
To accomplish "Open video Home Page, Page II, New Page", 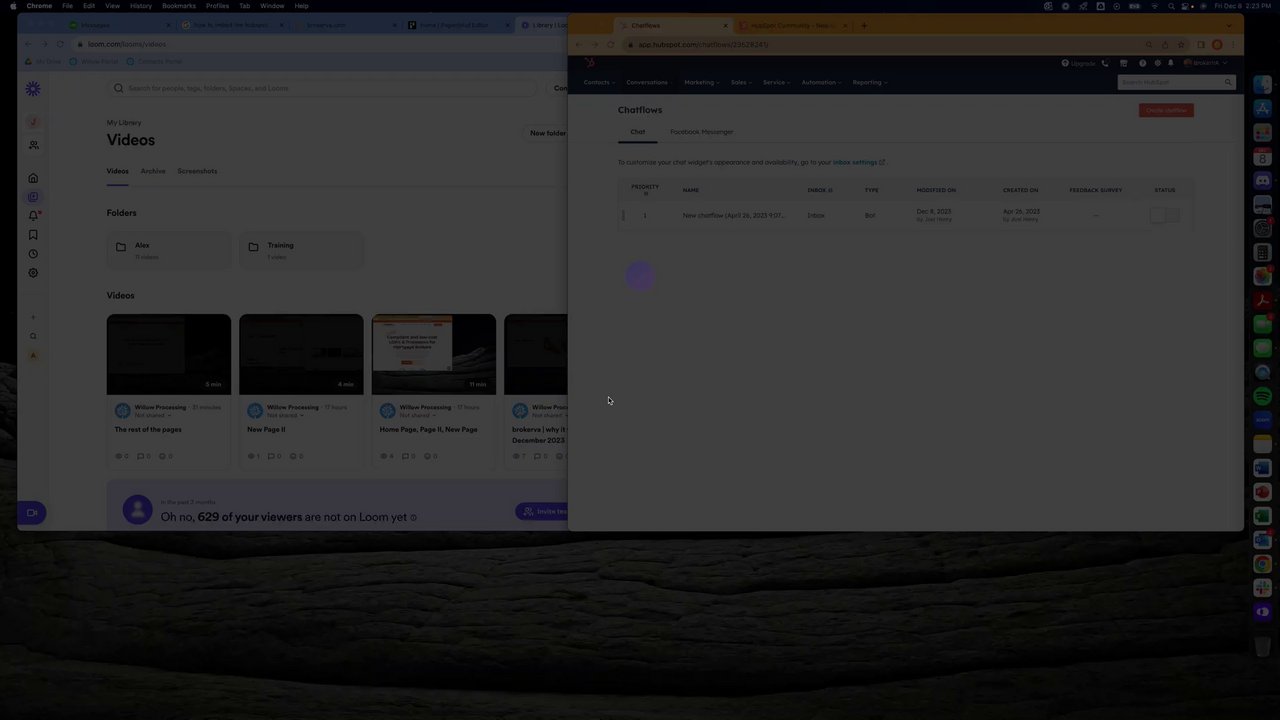I will pyautogui.click(x=429, y=429).
